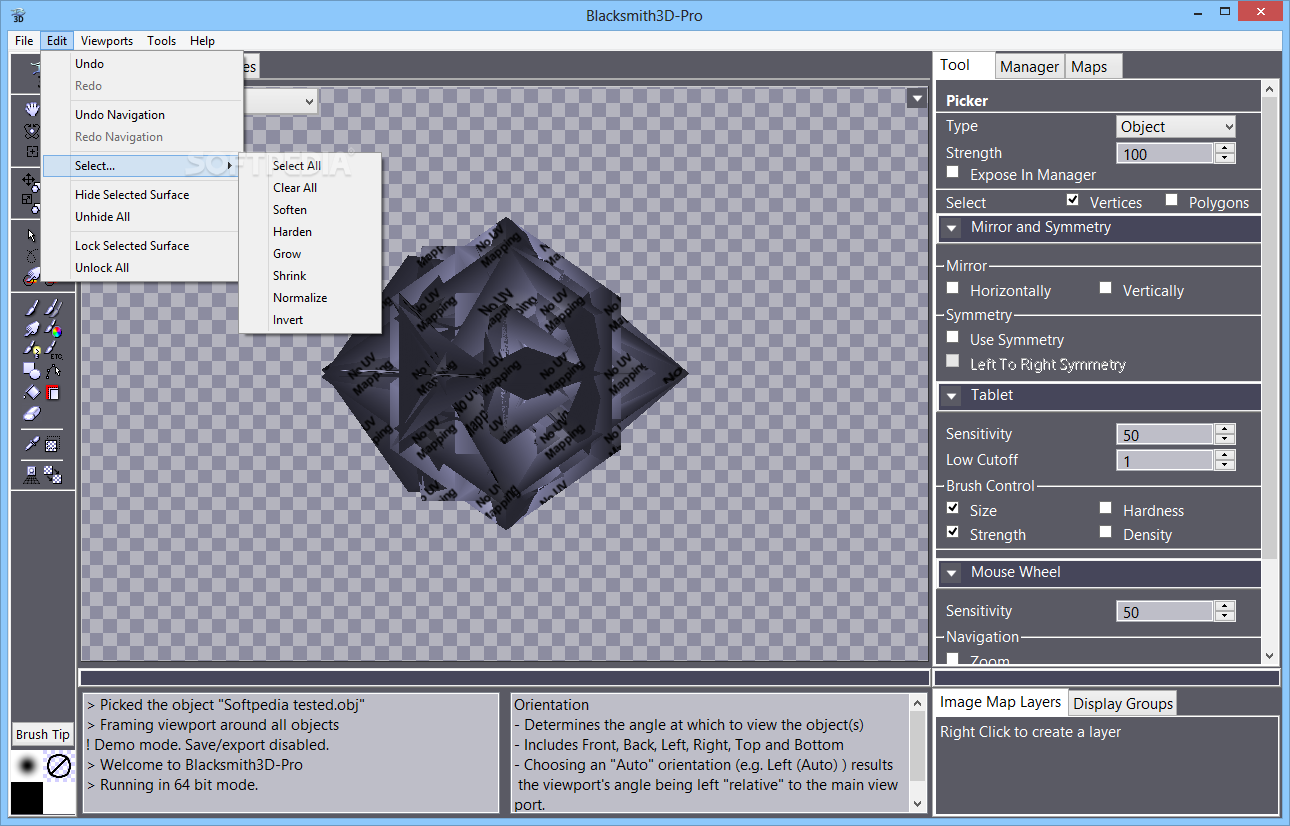The height and width of the screenshot is (826, 1290).
Task: Open the viewport corner dropdown arrow
Action: tap(916, 98)
